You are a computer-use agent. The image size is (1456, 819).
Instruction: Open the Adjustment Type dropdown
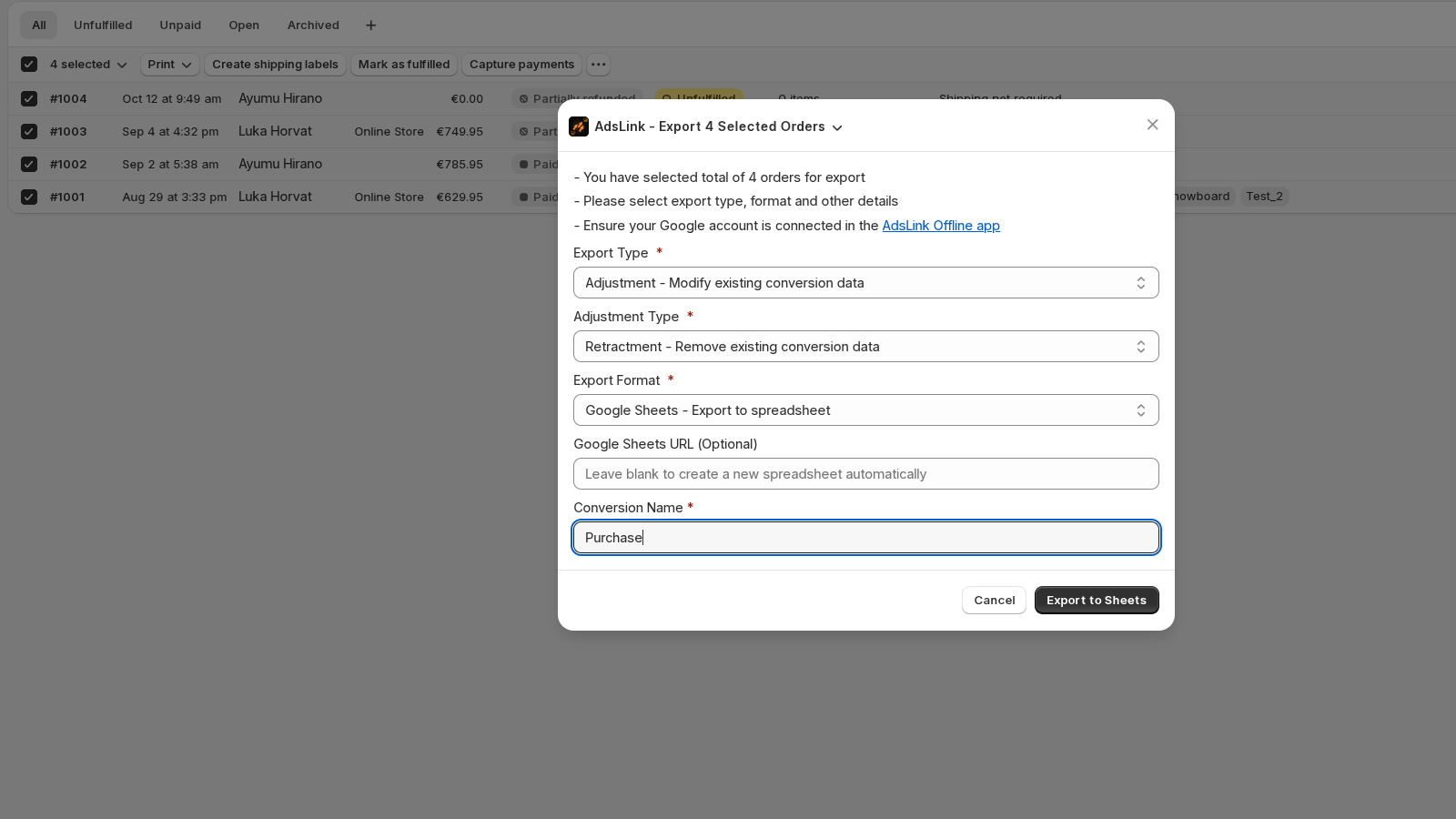(x=865, y=346)
